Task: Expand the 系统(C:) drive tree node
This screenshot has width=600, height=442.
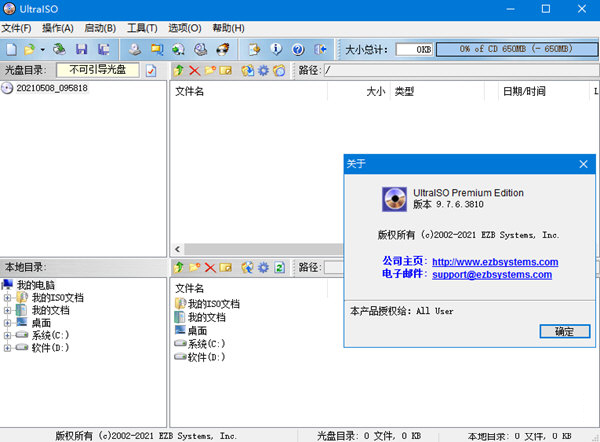Action: pos(8,336)
